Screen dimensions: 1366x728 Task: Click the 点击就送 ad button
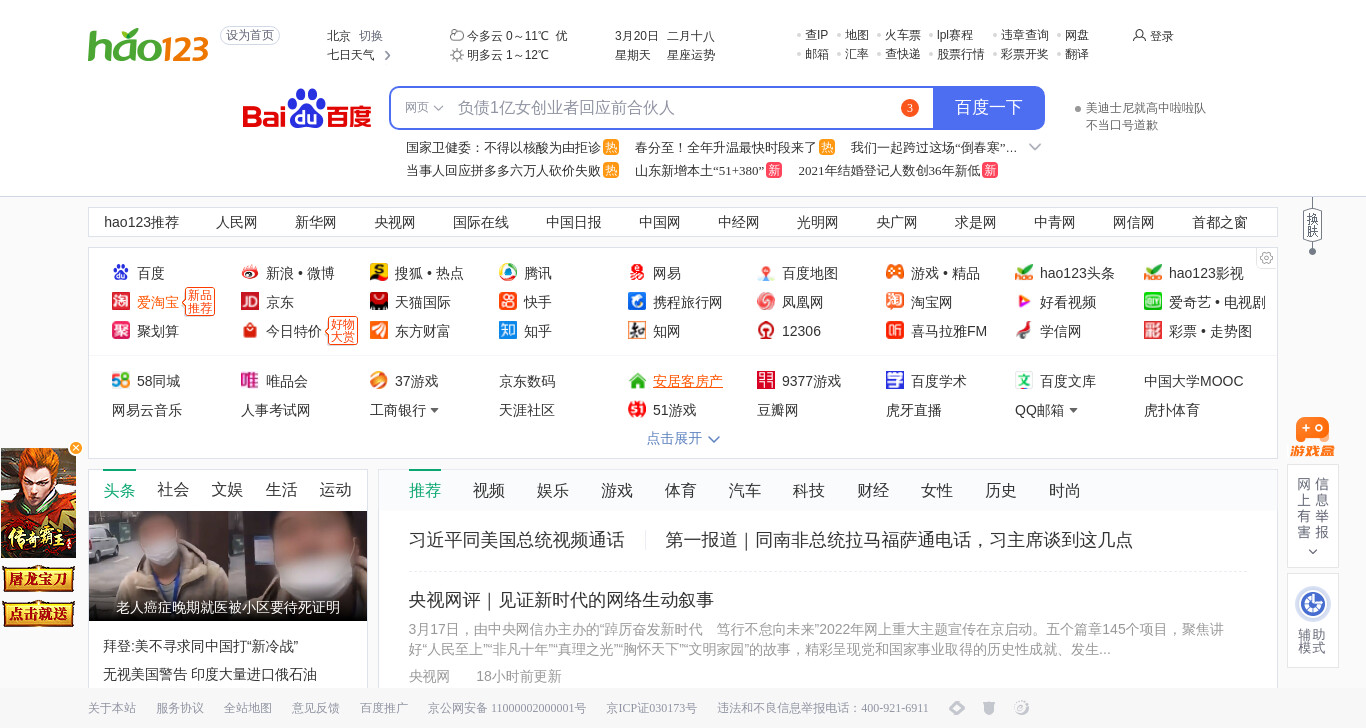[x=38, y=613]
